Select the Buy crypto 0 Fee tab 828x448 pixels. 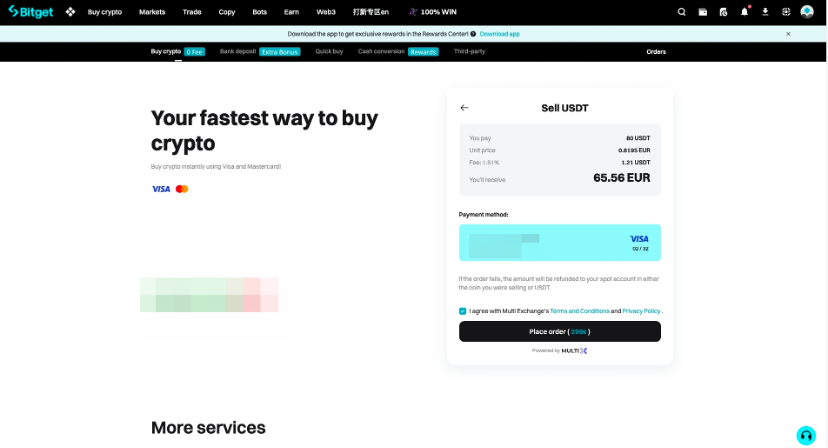pyautogui.click(x=177, y=52)
